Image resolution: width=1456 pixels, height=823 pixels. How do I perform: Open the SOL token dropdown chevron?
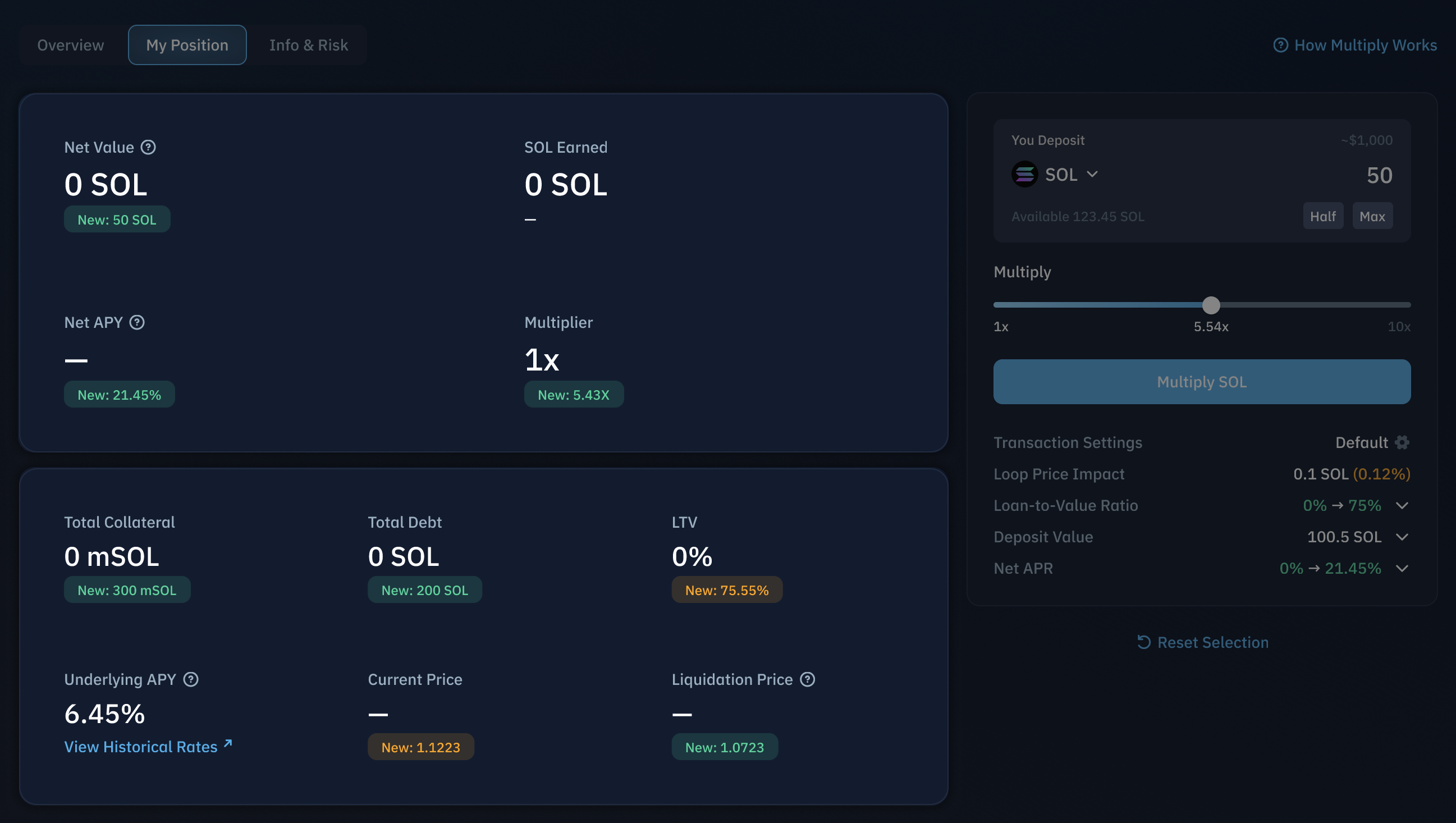[x=1092, y=175]
